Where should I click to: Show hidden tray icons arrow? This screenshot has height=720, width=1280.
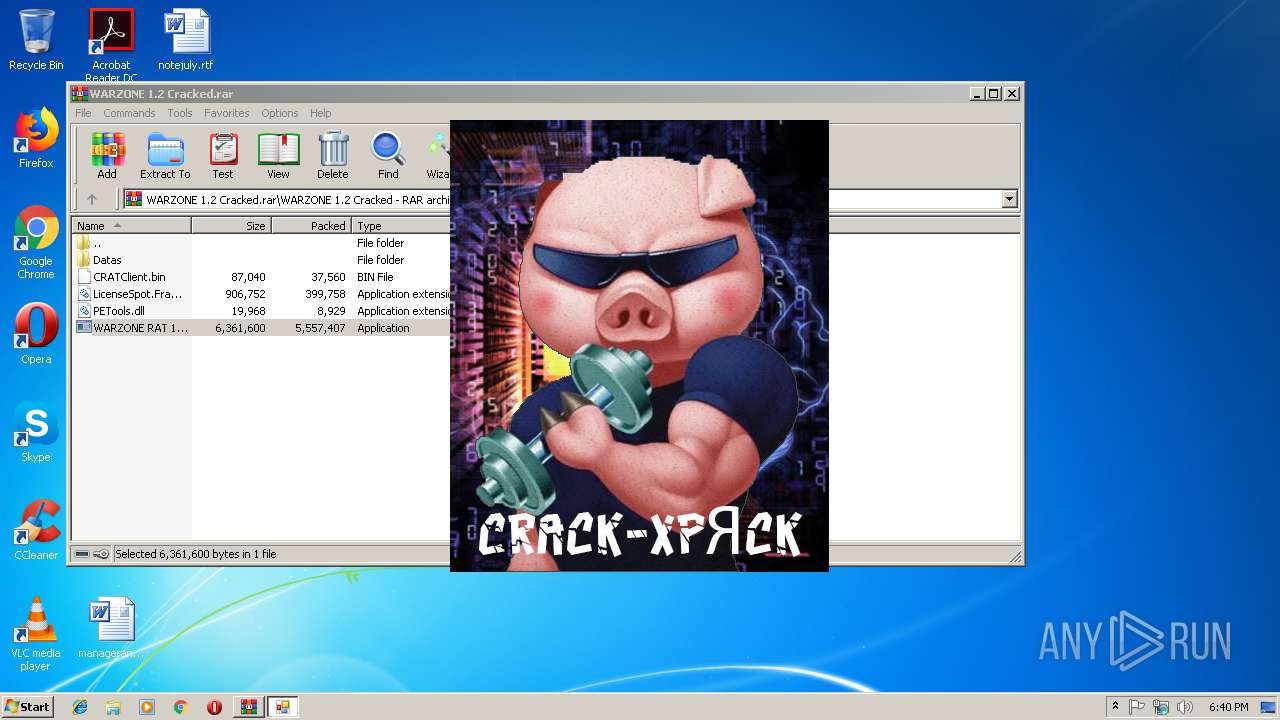coord(1115,707)
